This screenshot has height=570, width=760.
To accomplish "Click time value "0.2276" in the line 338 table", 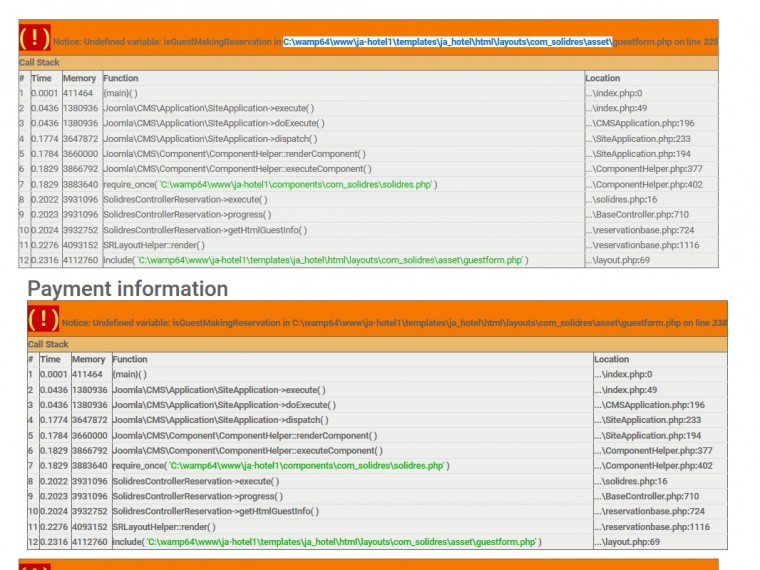I will tap(54, 526).
